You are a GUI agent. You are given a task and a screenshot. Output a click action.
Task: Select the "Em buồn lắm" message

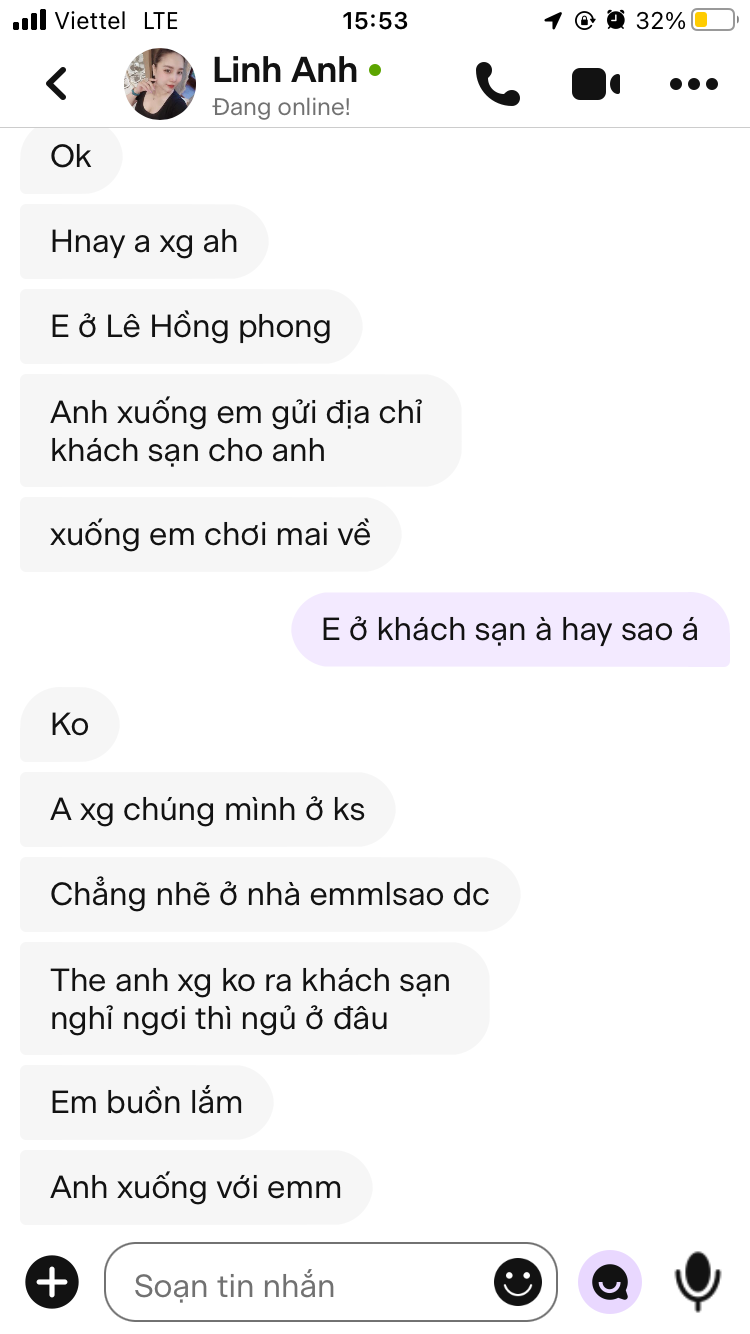(146, 1102)
